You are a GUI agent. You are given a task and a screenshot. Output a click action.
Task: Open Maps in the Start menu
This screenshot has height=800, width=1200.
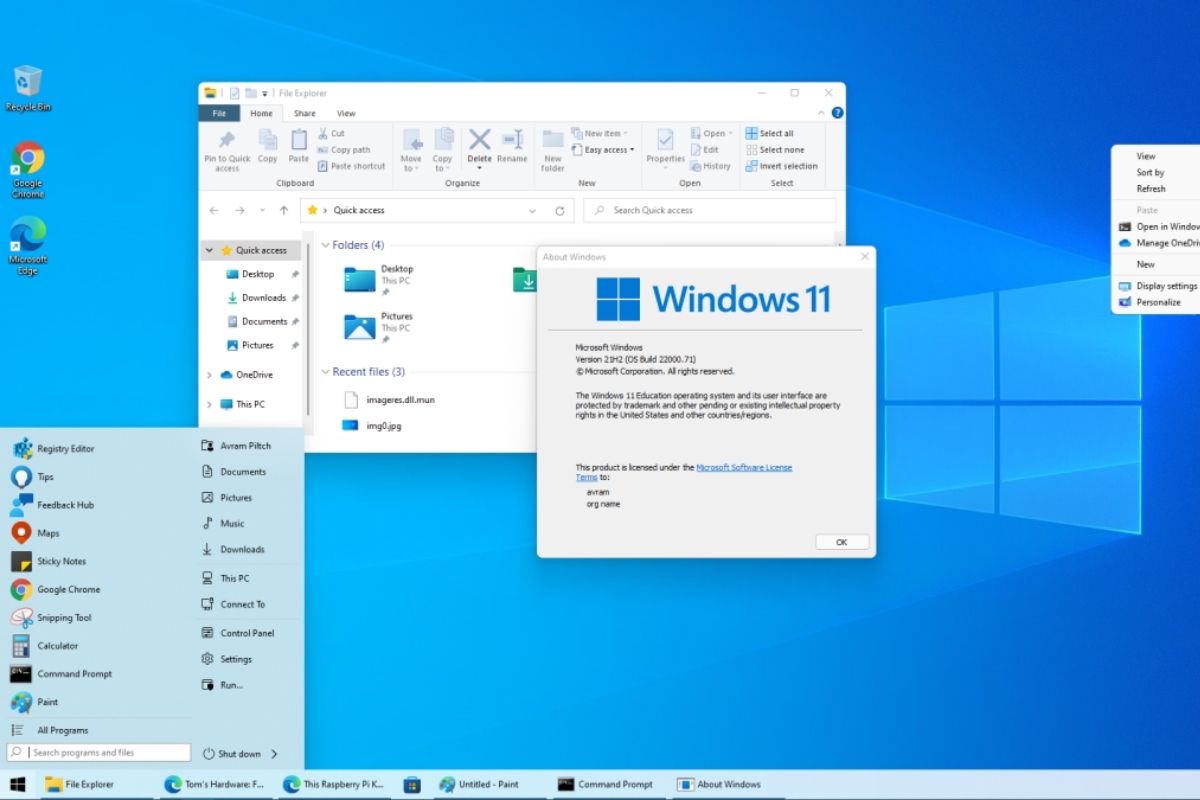37,533
